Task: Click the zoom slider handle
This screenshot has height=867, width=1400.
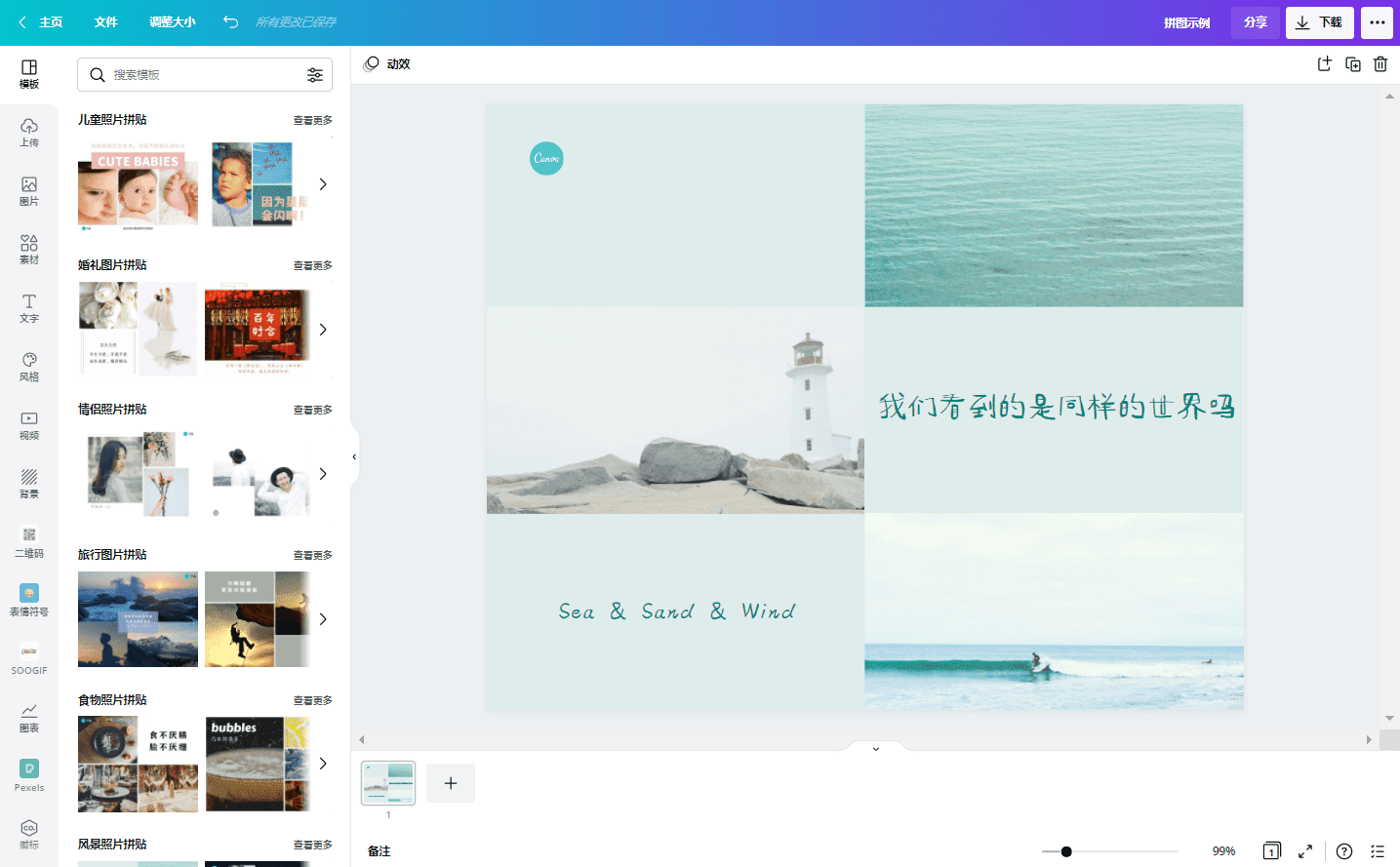Action: (x=1066, y=851)
